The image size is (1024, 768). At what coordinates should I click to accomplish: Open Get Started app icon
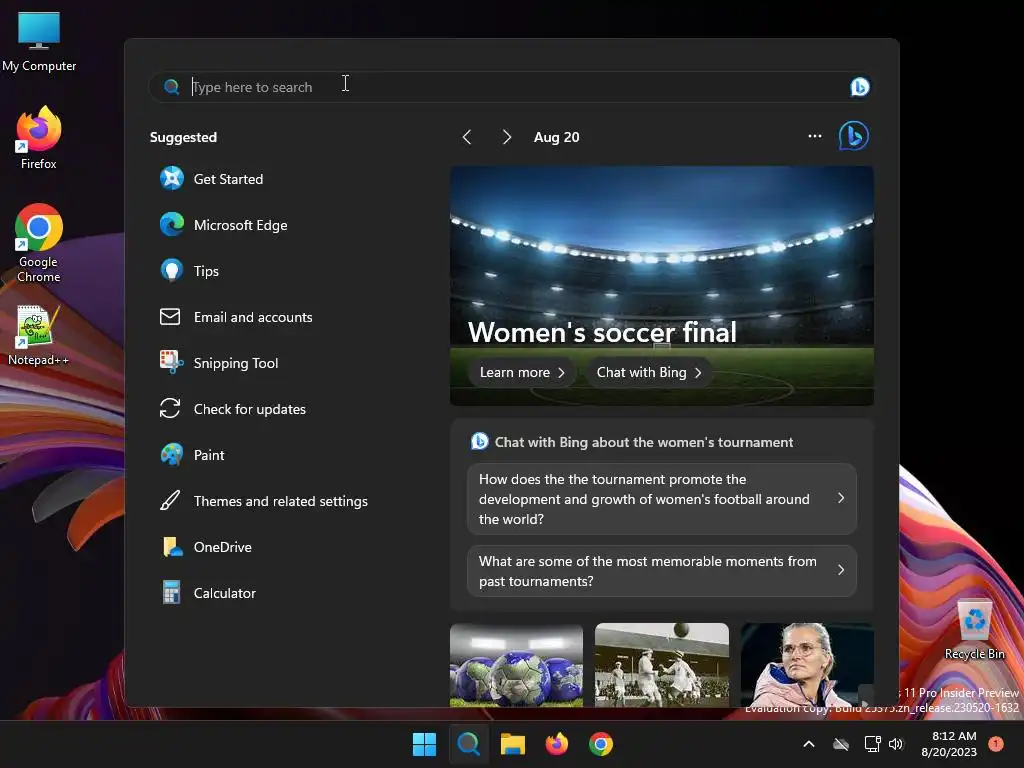pos(172,178)
